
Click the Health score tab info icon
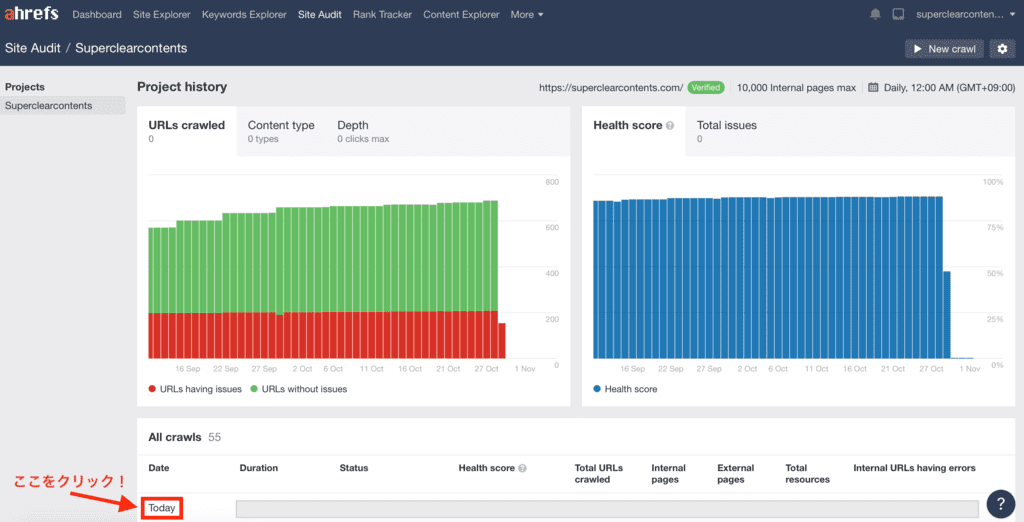670,126
